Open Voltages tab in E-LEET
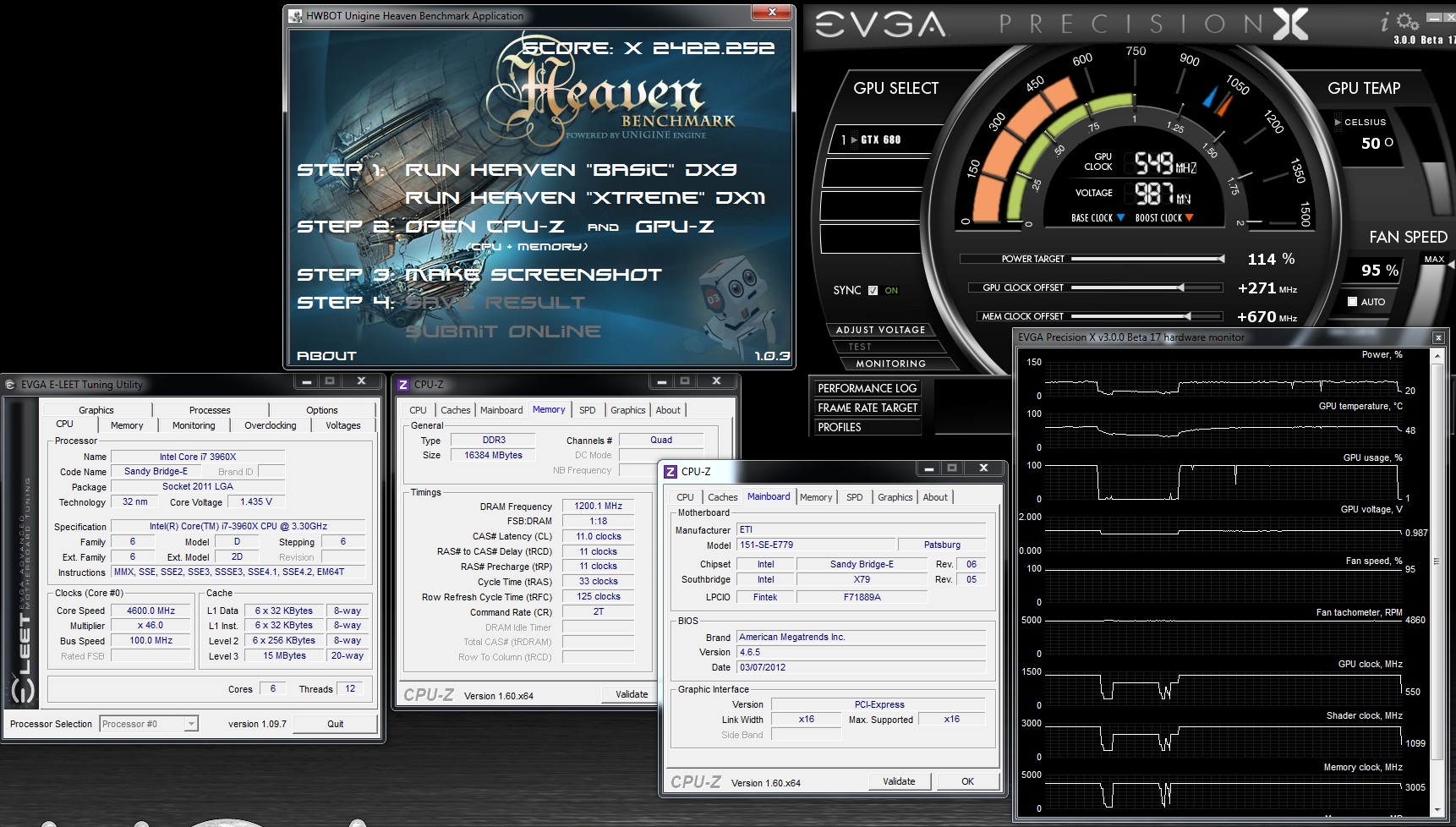This screenshot has width=1456, height=827. (342, 425)
